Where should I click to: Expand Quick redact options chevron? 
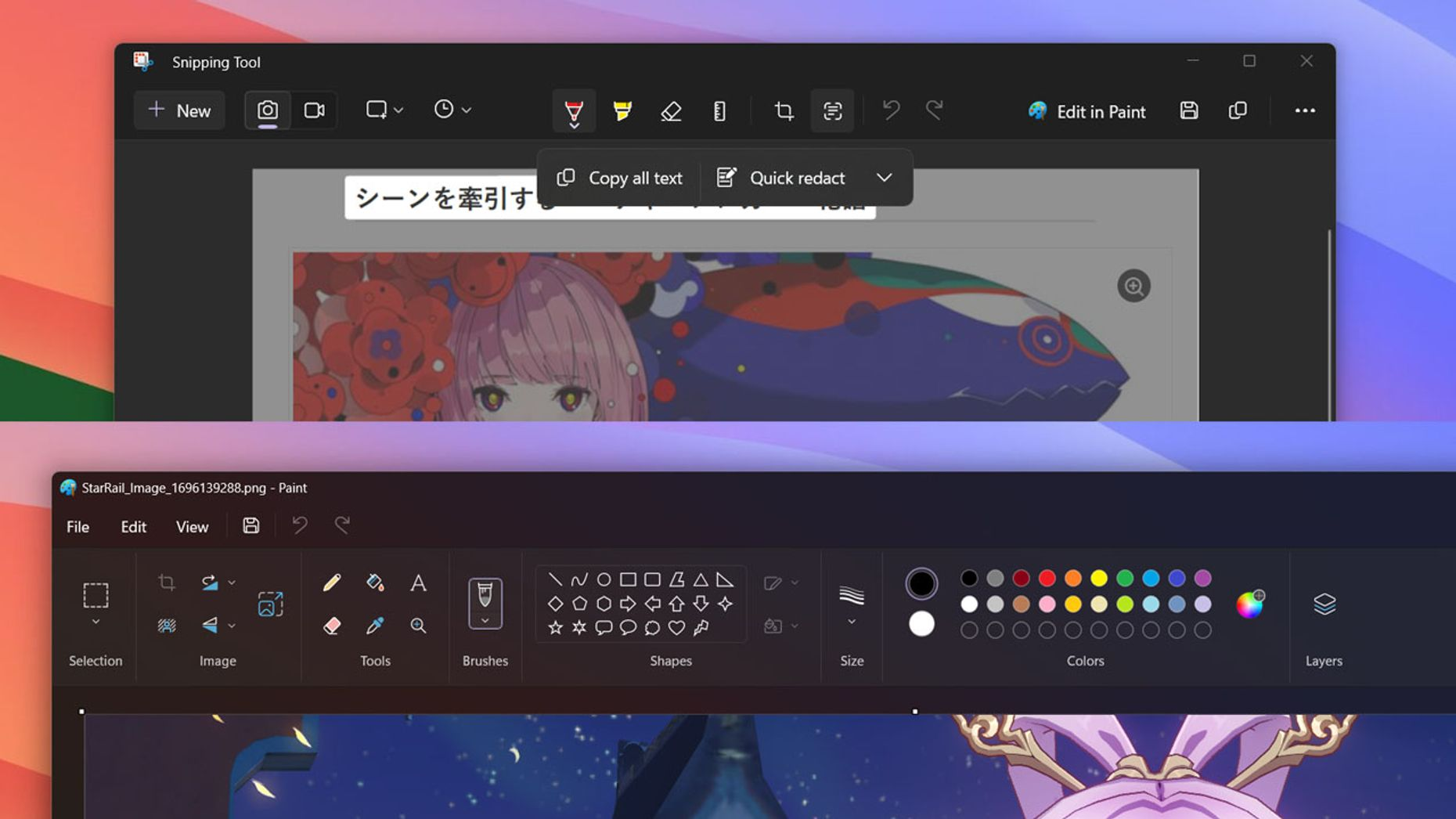point(884,178)
